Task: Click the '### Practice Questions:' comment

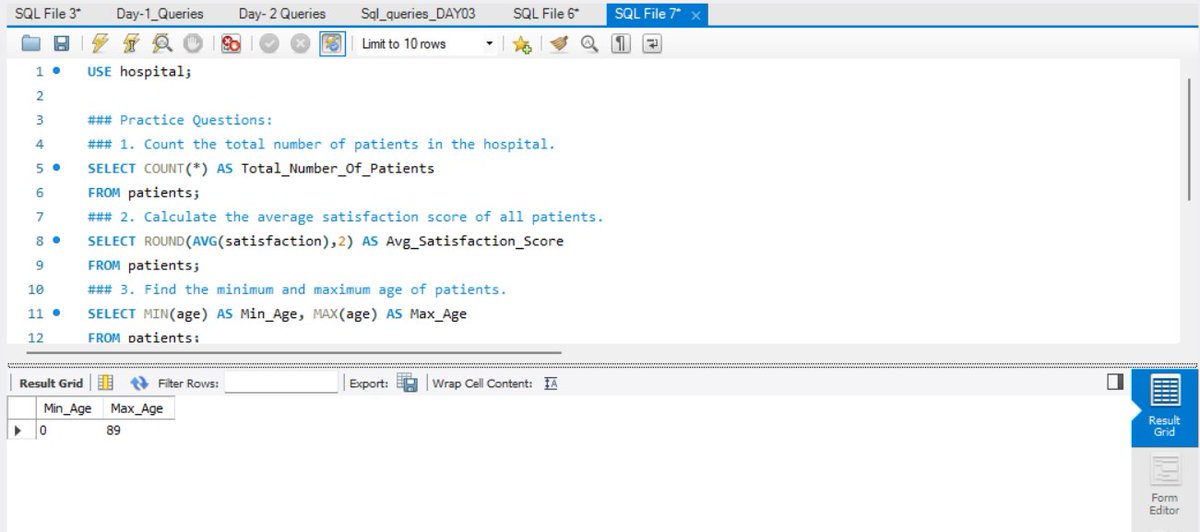Action: 179,120
